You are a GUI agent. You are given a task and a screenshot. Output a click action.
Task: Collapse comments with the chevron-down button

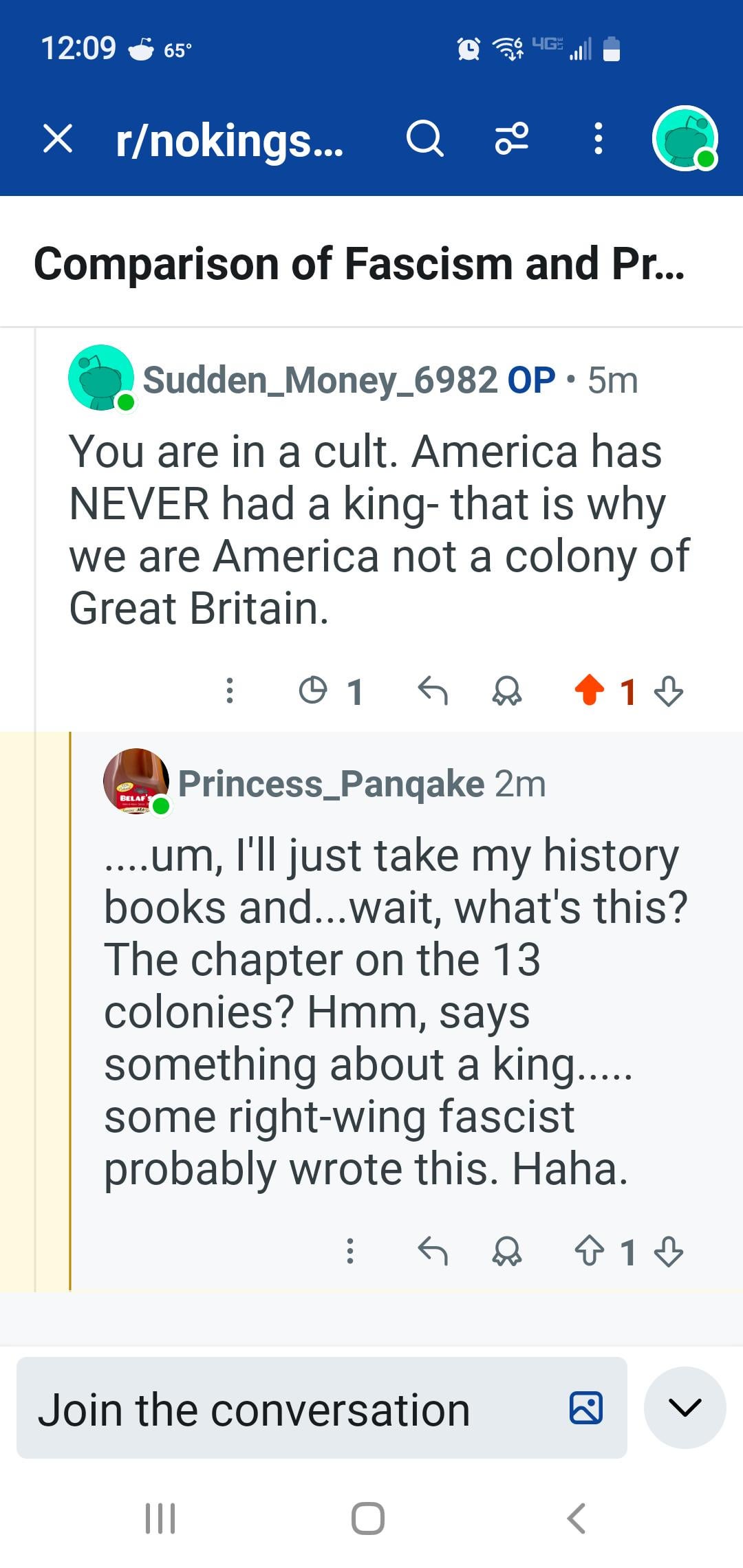tap(685, 1408)
